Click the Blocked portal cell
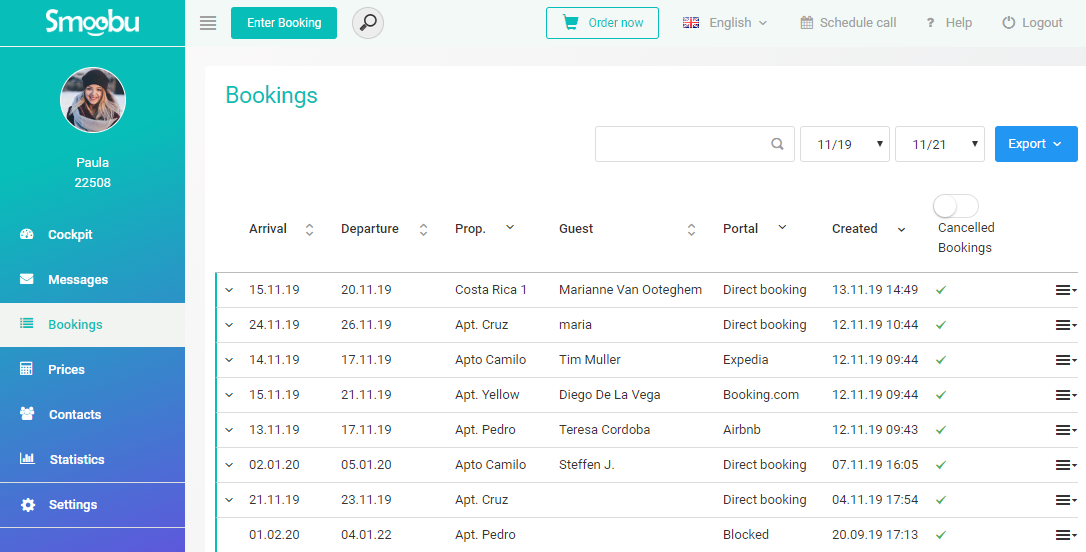1086x552 pixels. (746, 535)
